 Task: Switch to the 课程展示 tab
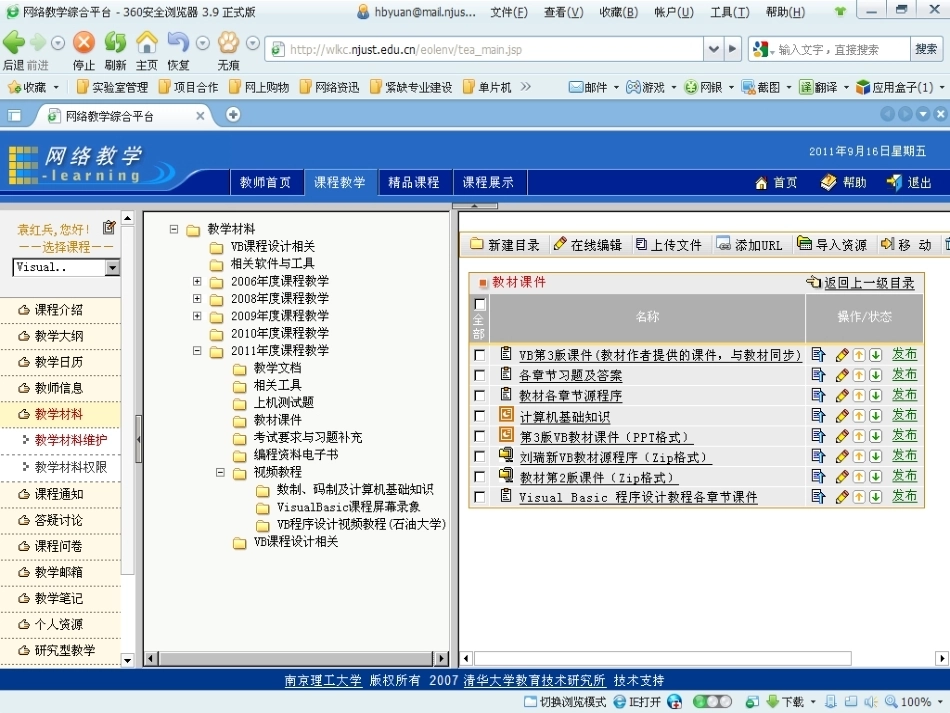coord(488,182)
